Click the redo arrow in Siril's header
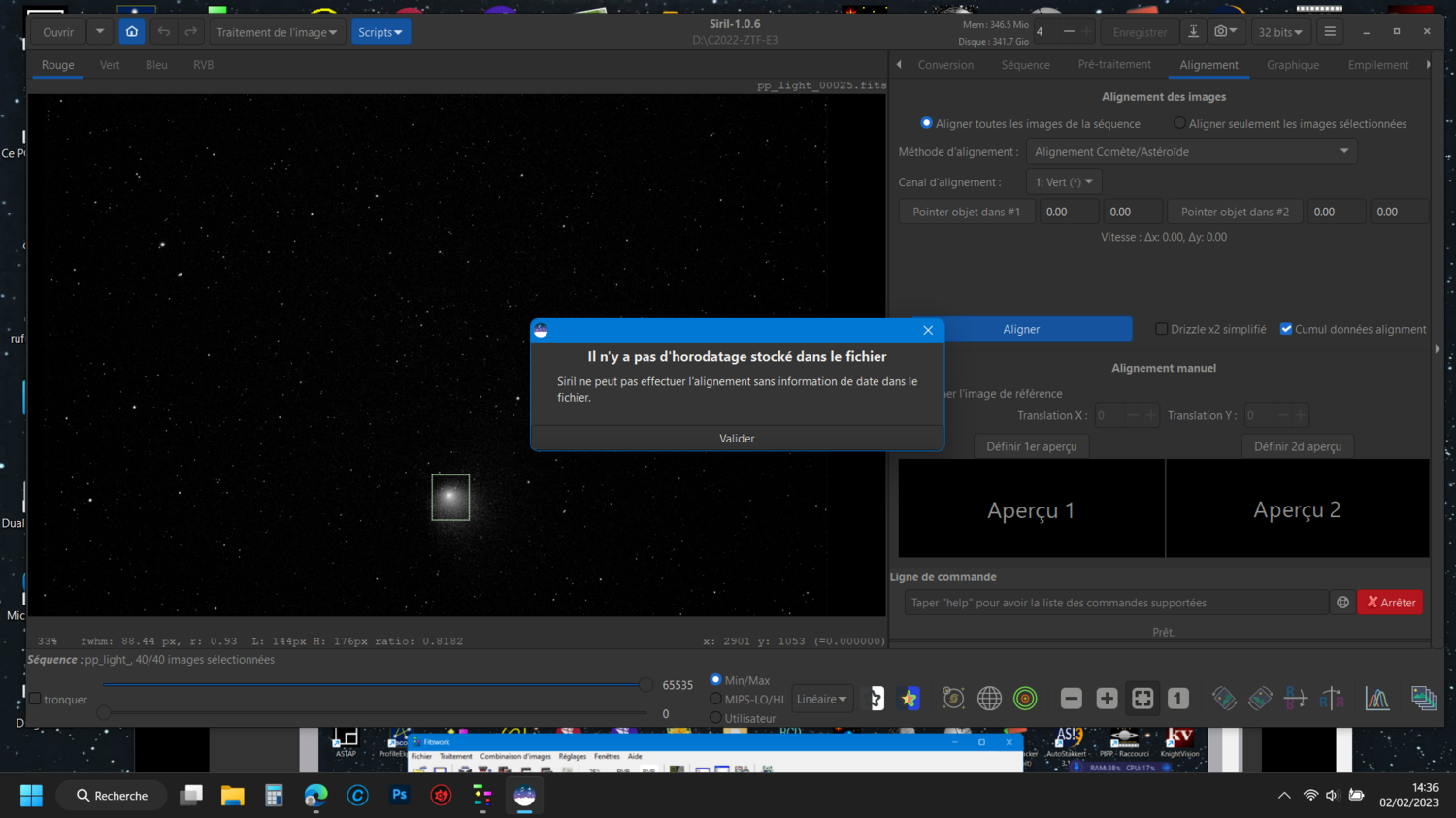Screen dimensions: 1456x818 (x=191, y=32)
